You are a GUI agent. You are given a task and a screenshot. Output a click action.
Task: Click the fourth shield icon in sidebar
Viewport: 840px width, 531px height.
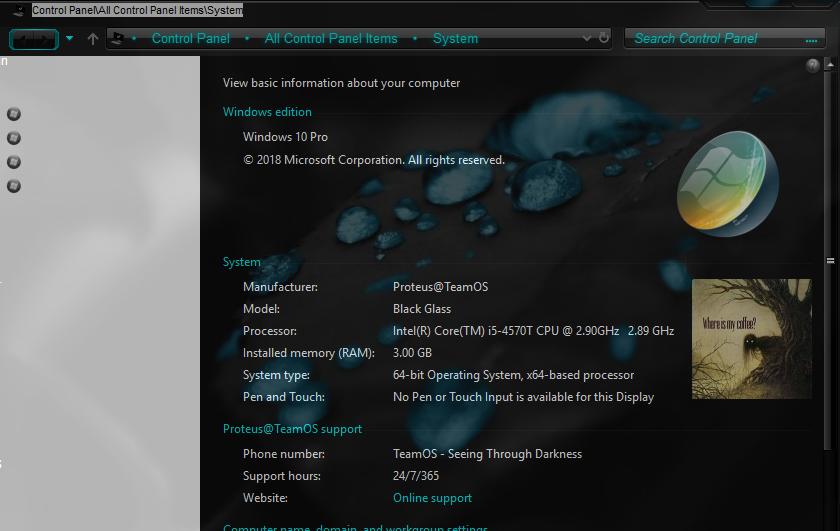14,186
